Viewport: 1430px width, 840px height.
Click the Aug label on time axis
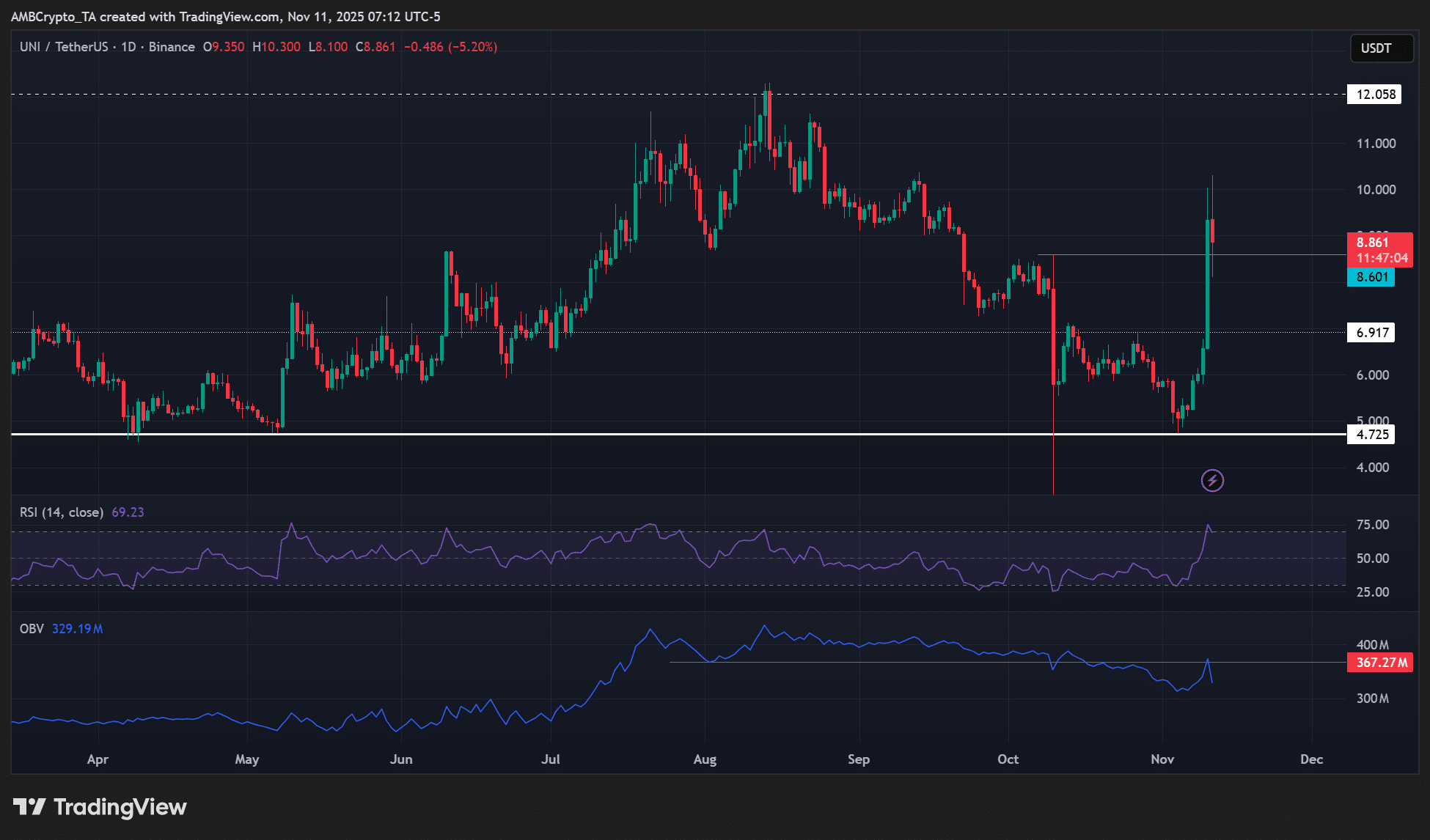point(705,759)
